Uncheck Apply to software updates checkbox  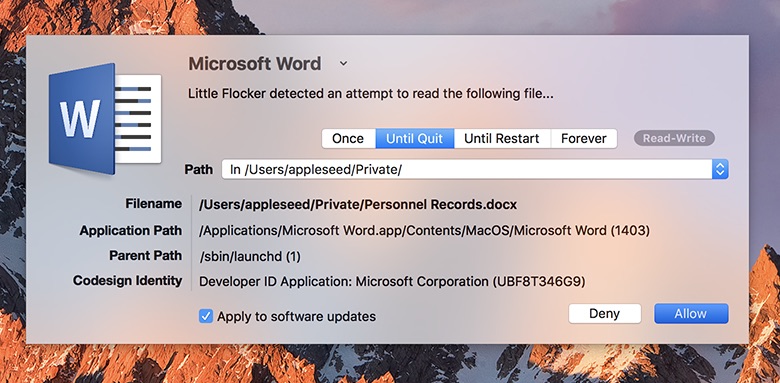point(205,316)
